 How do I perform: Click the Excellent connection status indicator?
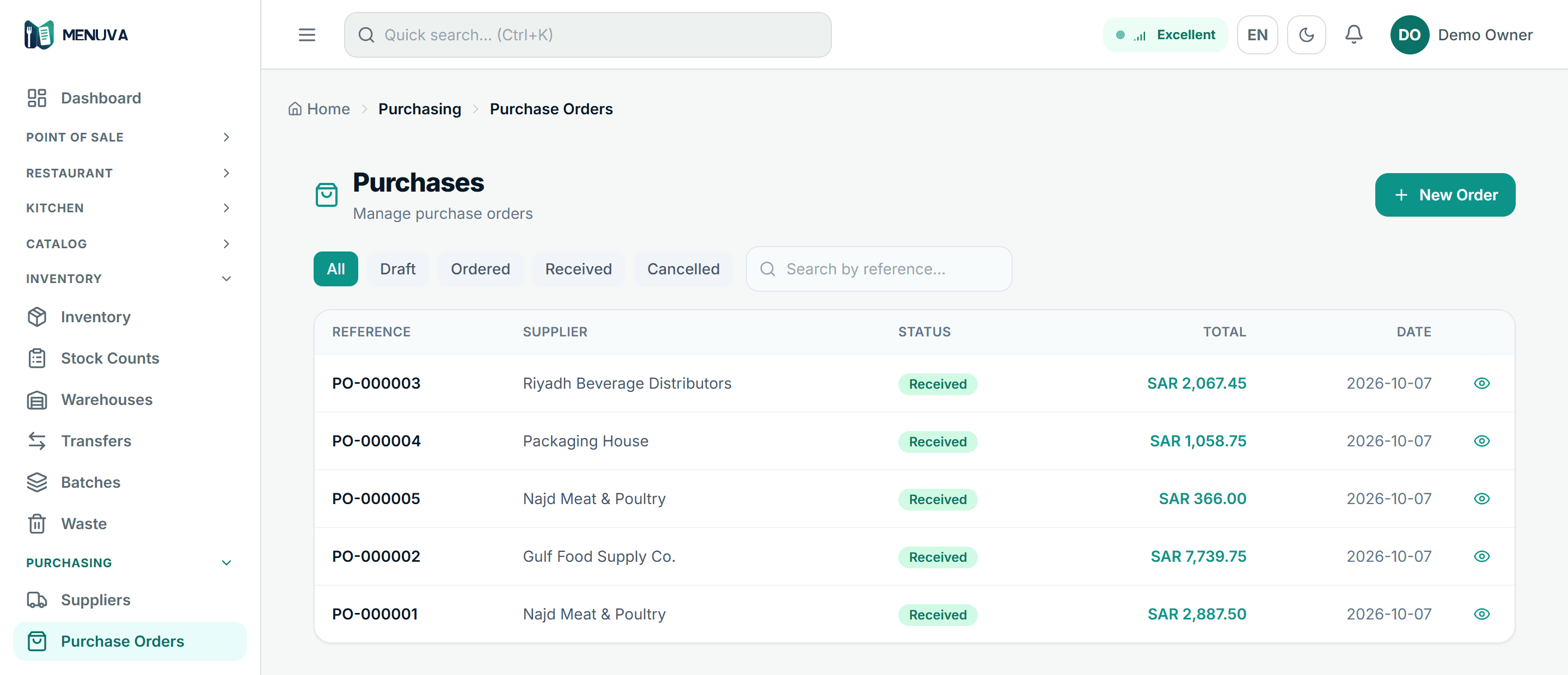pyautogui.click(x=1165, y=35)
